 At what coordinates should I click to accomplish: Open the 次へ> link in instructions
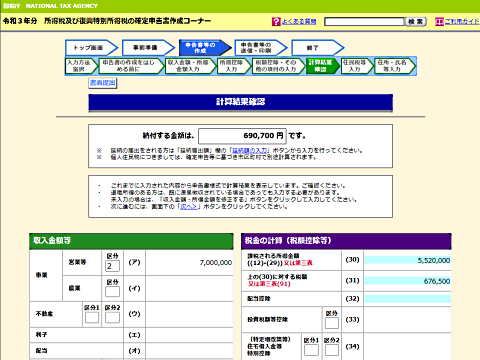pyautogui.click(x=189, y=207)
